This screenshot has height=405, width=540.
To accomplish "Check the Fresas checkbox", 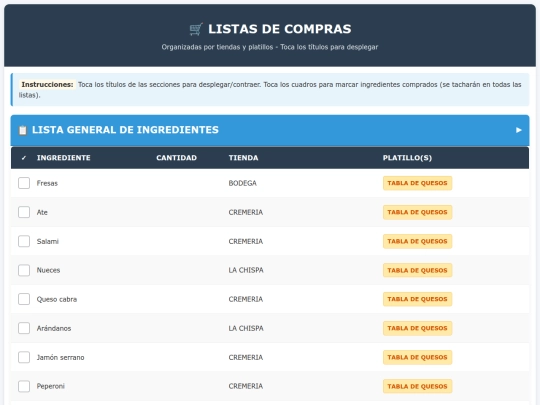I will tap(24, 183).
